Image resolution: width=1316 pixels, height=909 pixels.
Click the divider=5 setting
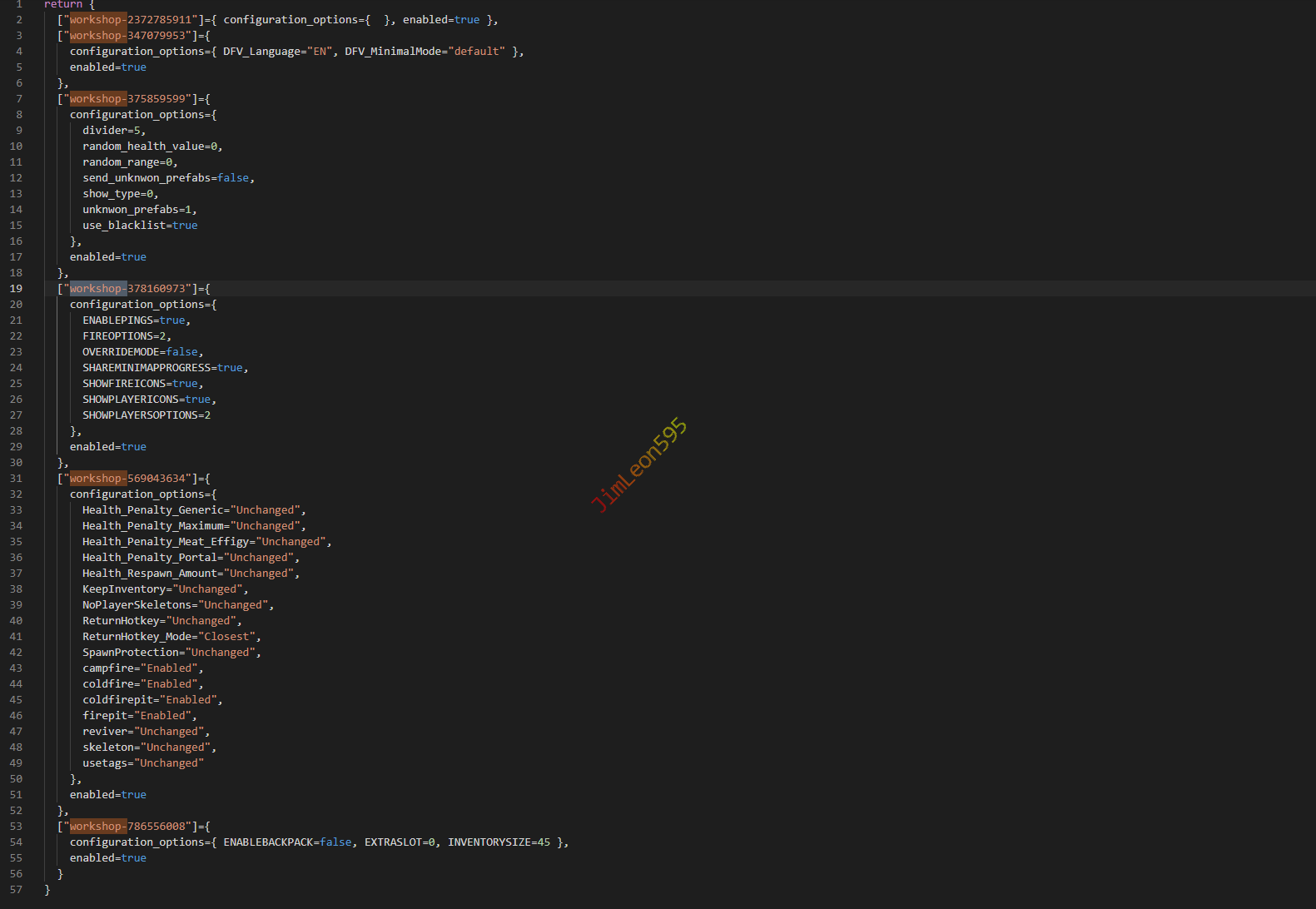pos(113,131)
